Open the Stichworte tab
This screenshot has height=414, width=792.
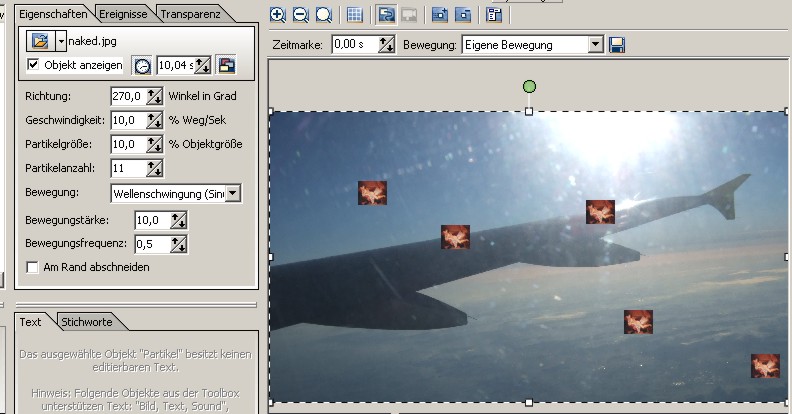(x=87, y=322)
